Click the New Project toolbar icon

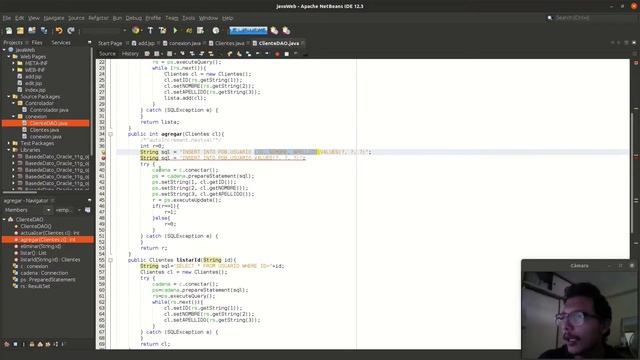[20, 31]
